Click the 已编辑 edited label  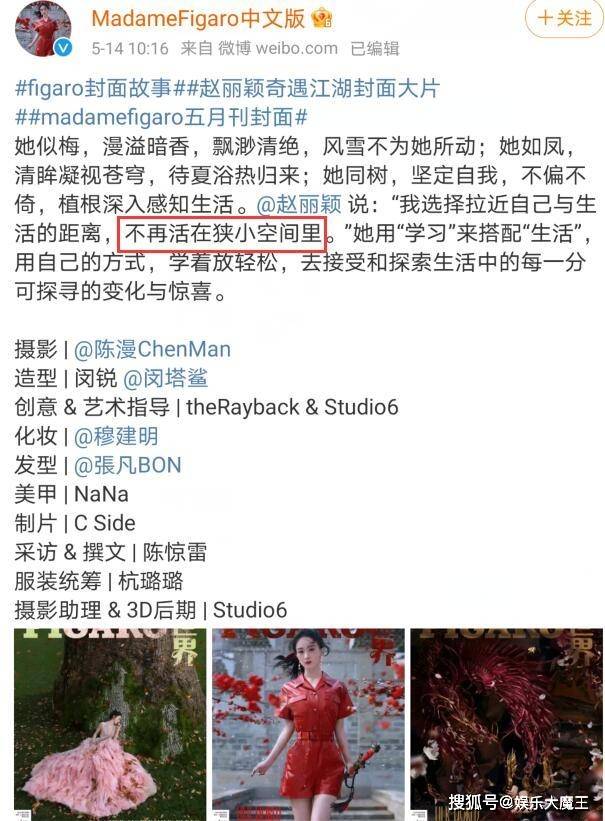click(x=375, y=49)
